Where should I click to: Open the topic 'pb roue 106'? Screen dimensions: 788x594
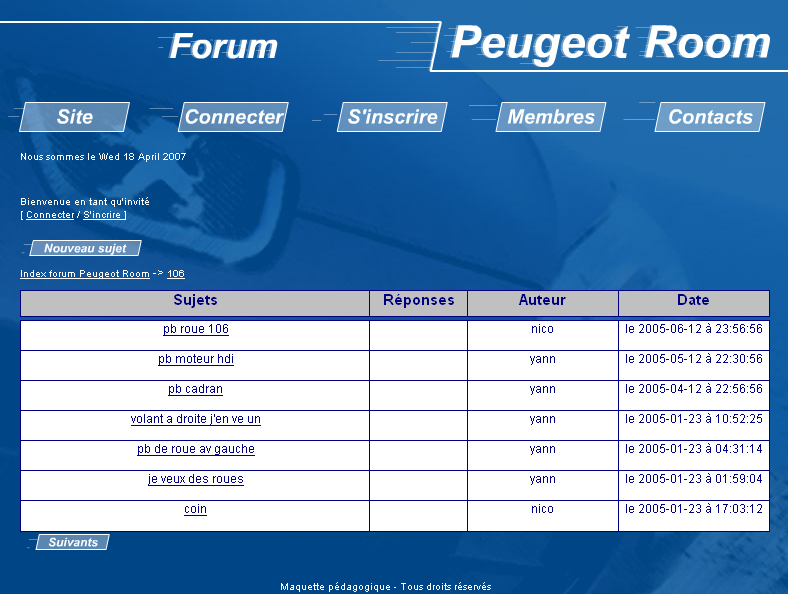pos(195,329)
